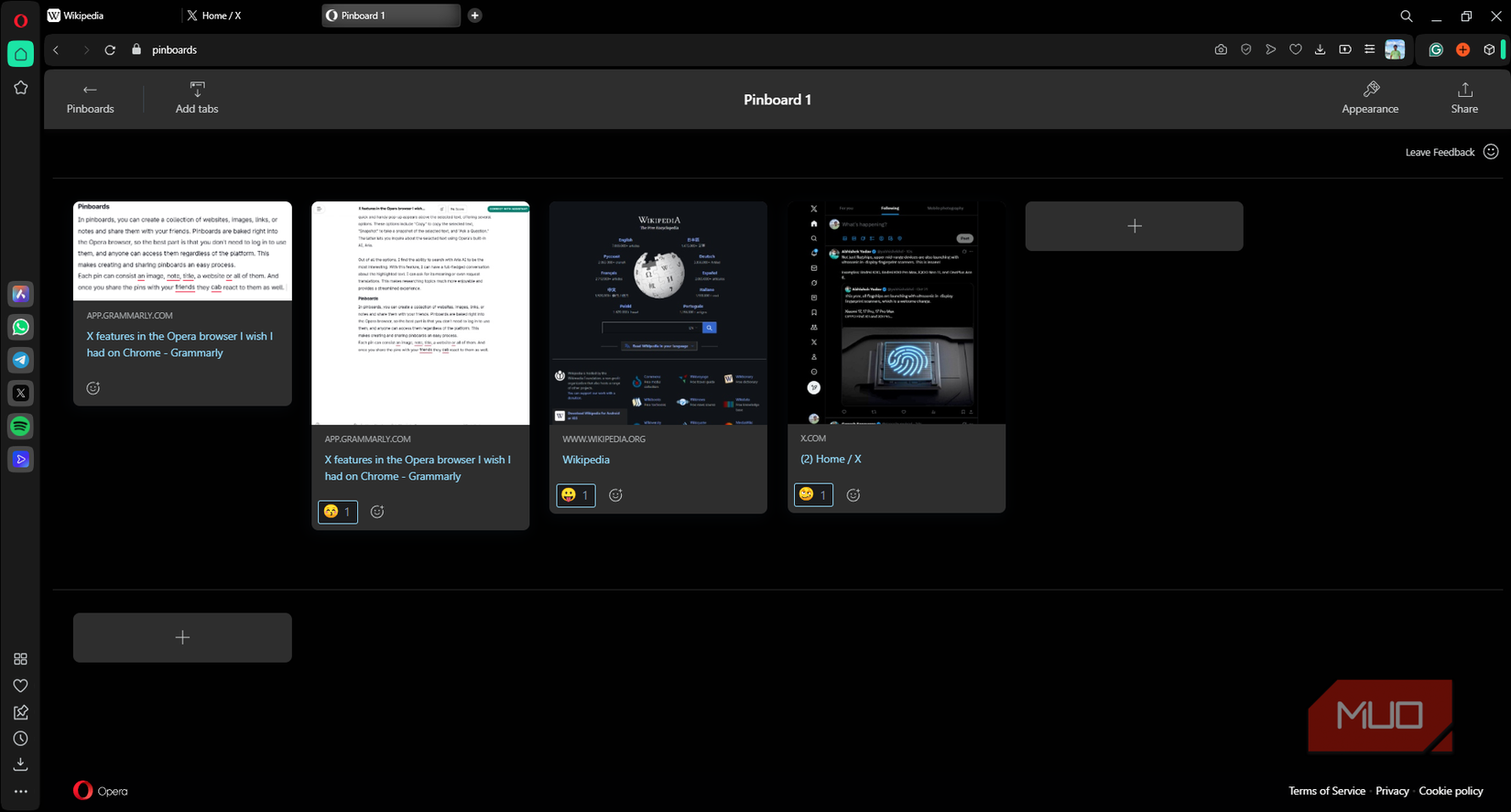Screen dimensions: 1511x812
Task: Open sidebar setup three-dots menu
Action: tap(20, 791)
